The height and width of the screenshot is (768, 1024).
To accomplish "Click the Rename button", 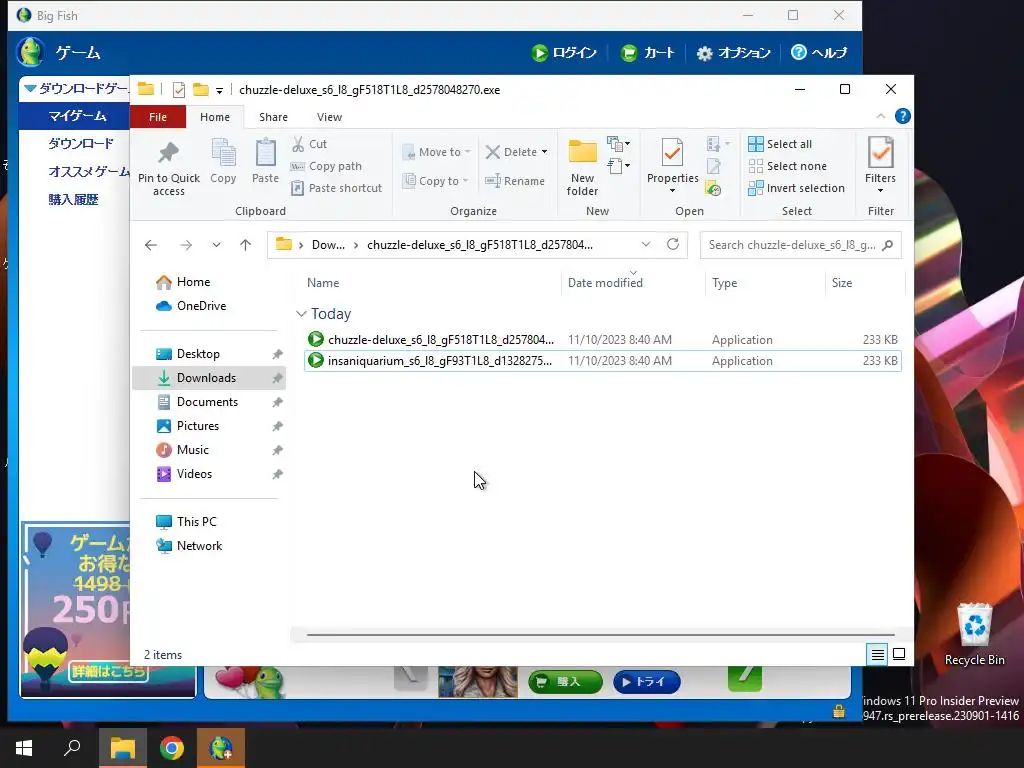I will pyautogui.click(x=515, y=181).
